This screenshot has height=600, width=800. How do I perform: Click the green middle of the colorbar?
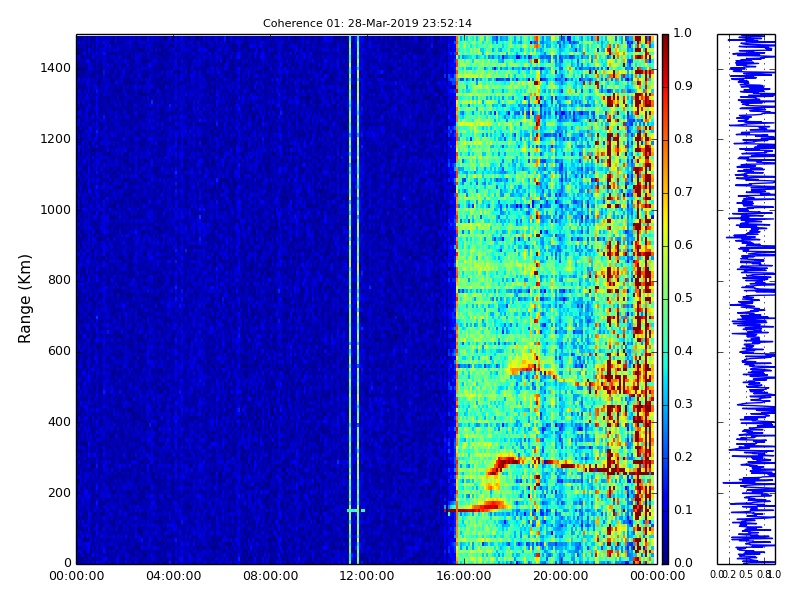click(665, 298)
